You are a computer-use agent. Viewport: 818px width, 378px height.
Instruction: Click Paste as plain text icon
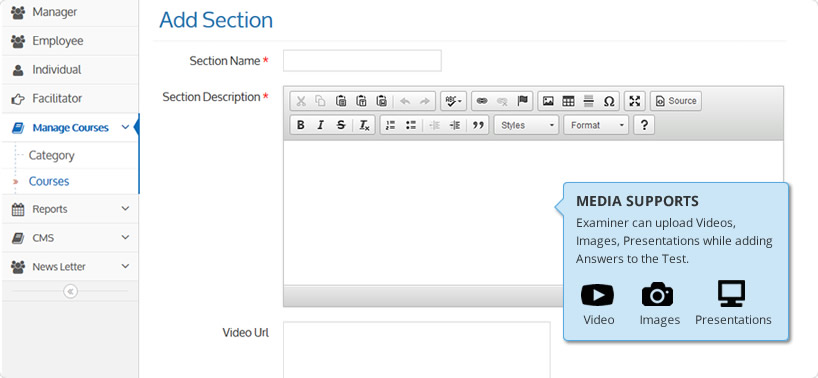click(361, 101)
